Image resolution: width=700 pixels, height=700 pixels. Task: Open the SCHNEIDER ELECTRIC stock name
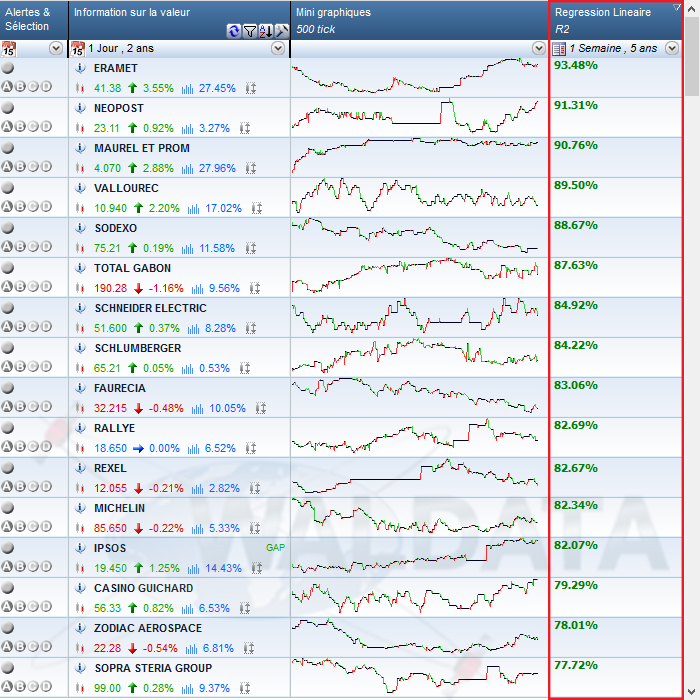tap(150, 308)
